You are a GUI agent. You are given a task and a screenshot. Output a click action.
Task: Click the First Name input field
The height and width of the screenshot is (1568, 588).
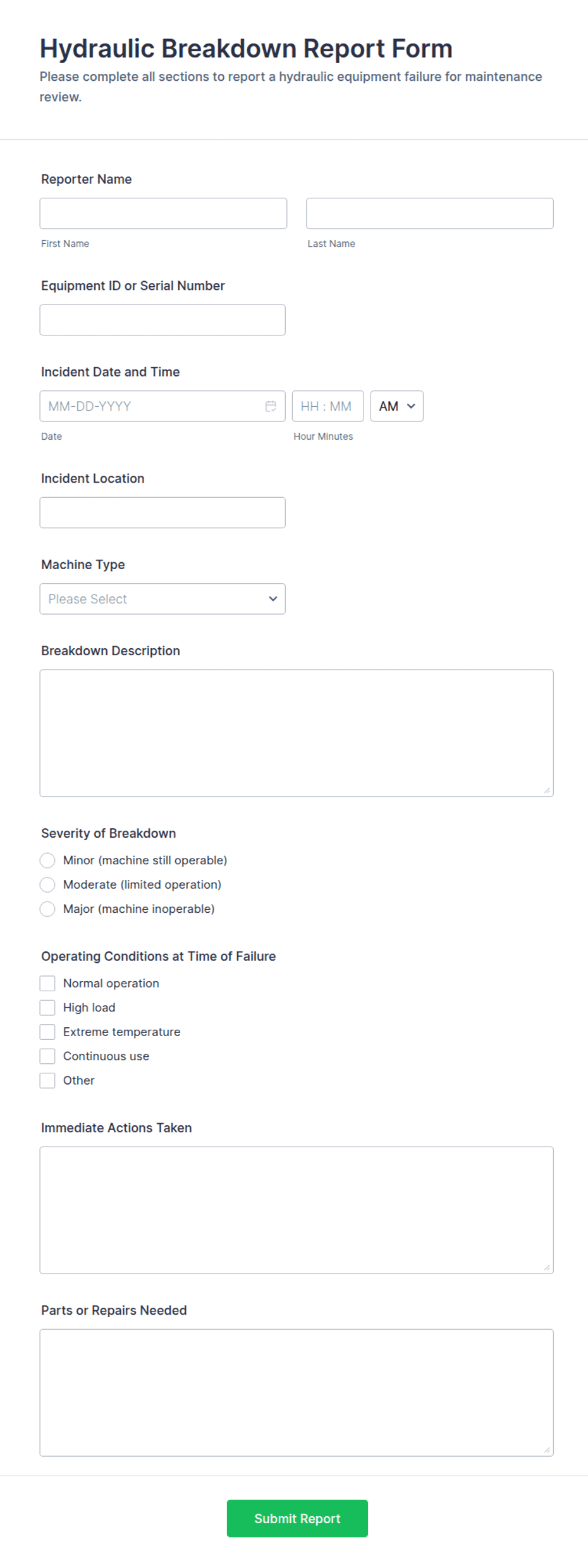(x=162, y=213)
